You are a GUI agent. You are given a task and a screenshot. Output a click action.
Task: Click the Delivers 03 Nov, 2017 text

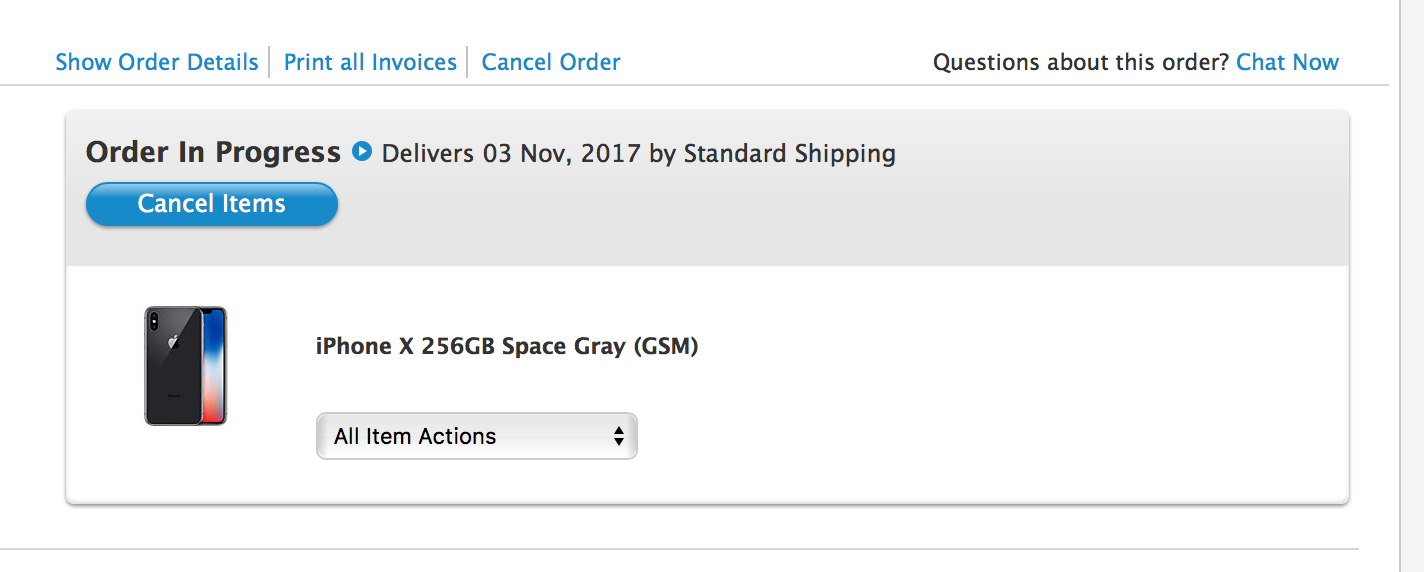click(511, 154)
